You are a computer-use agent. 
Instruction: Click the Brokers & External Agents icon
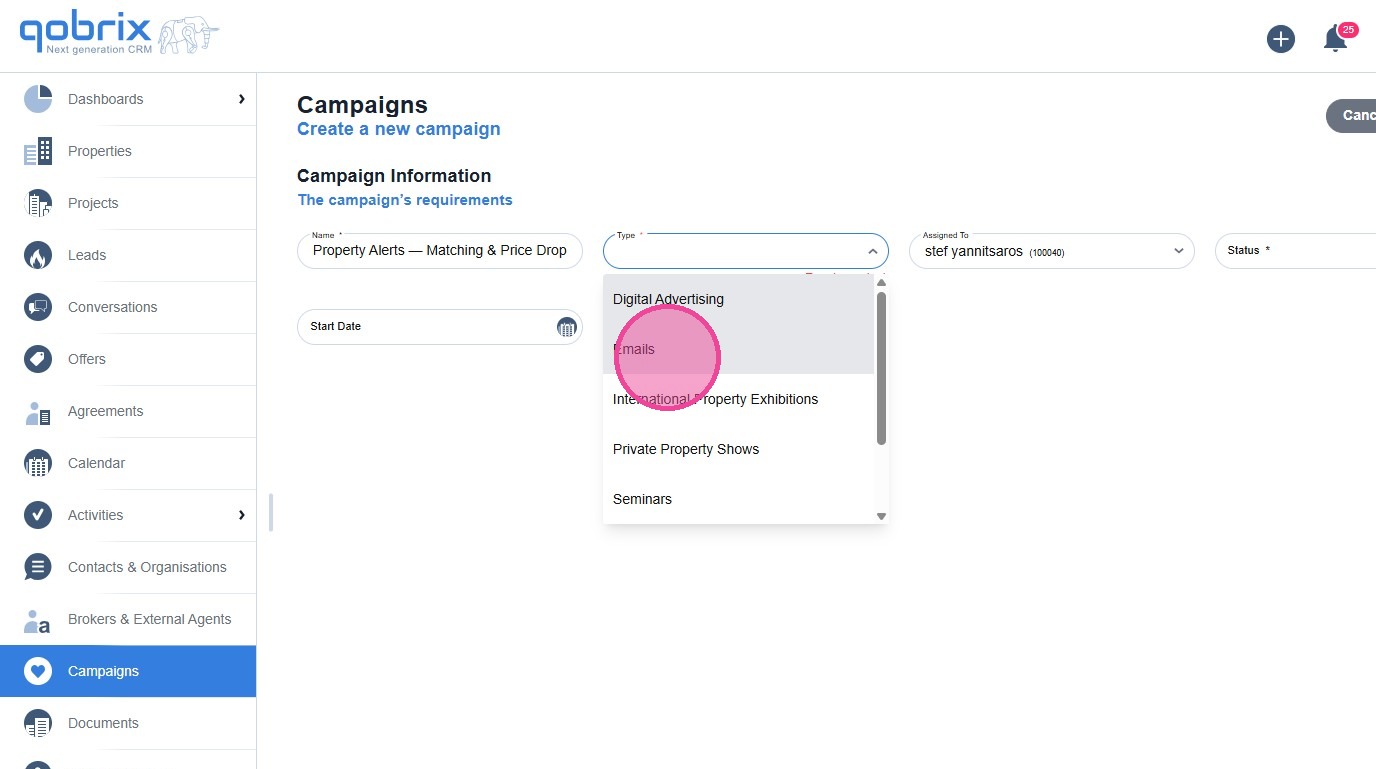(38, 619)
